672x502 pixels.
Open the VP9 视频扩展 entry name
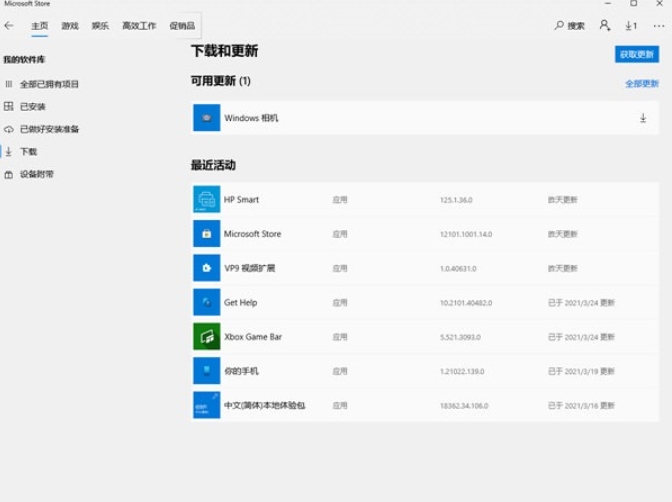249,268
